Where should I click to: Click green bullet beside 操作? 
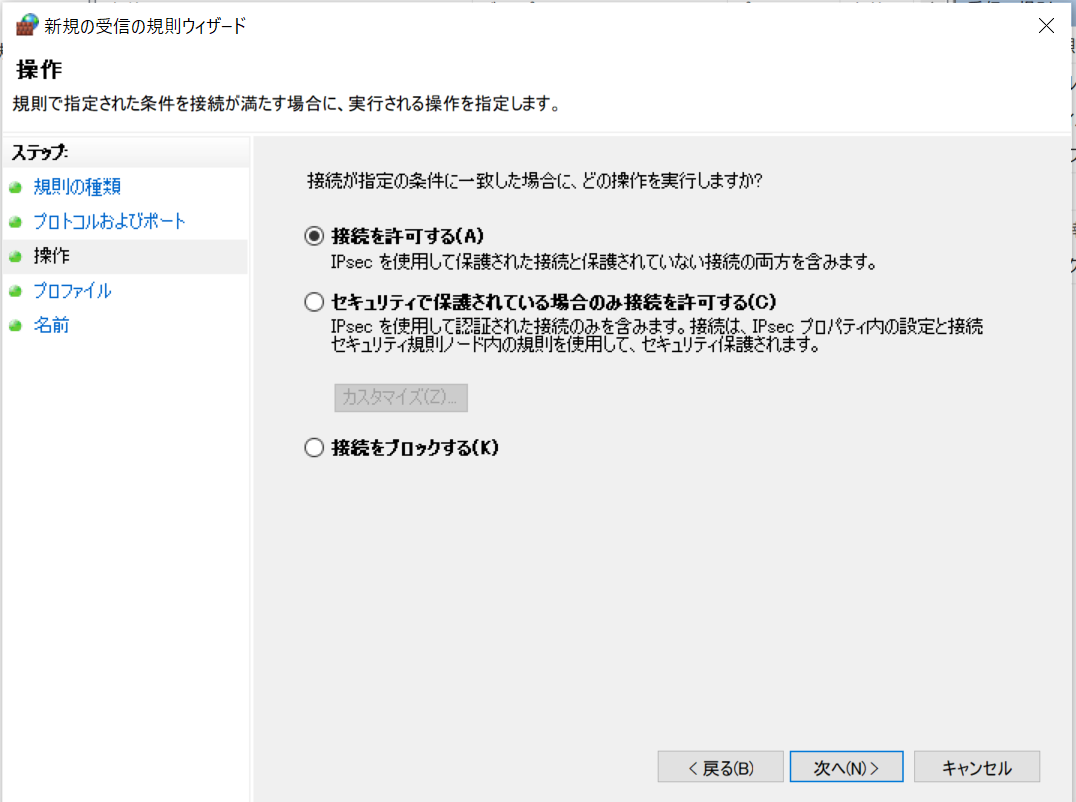click(16, 257)
